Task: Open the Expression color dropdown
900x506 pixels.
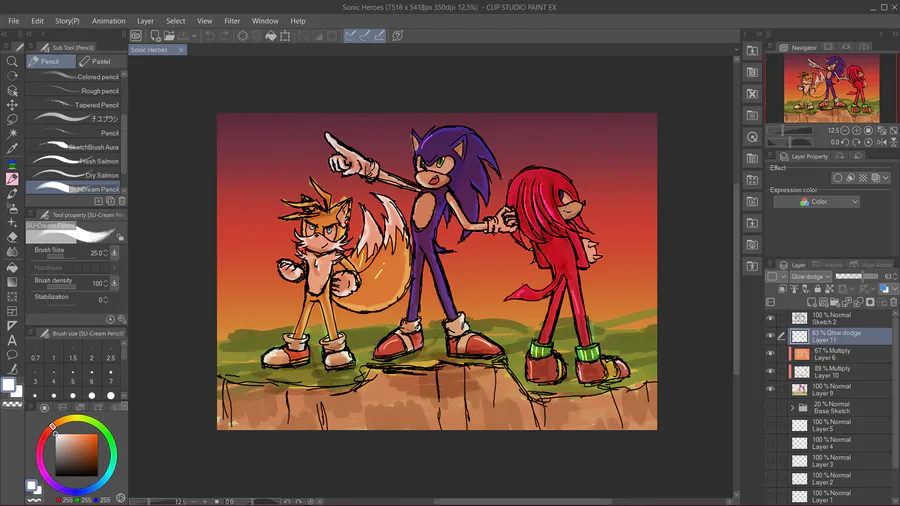Action: (816, 202)
